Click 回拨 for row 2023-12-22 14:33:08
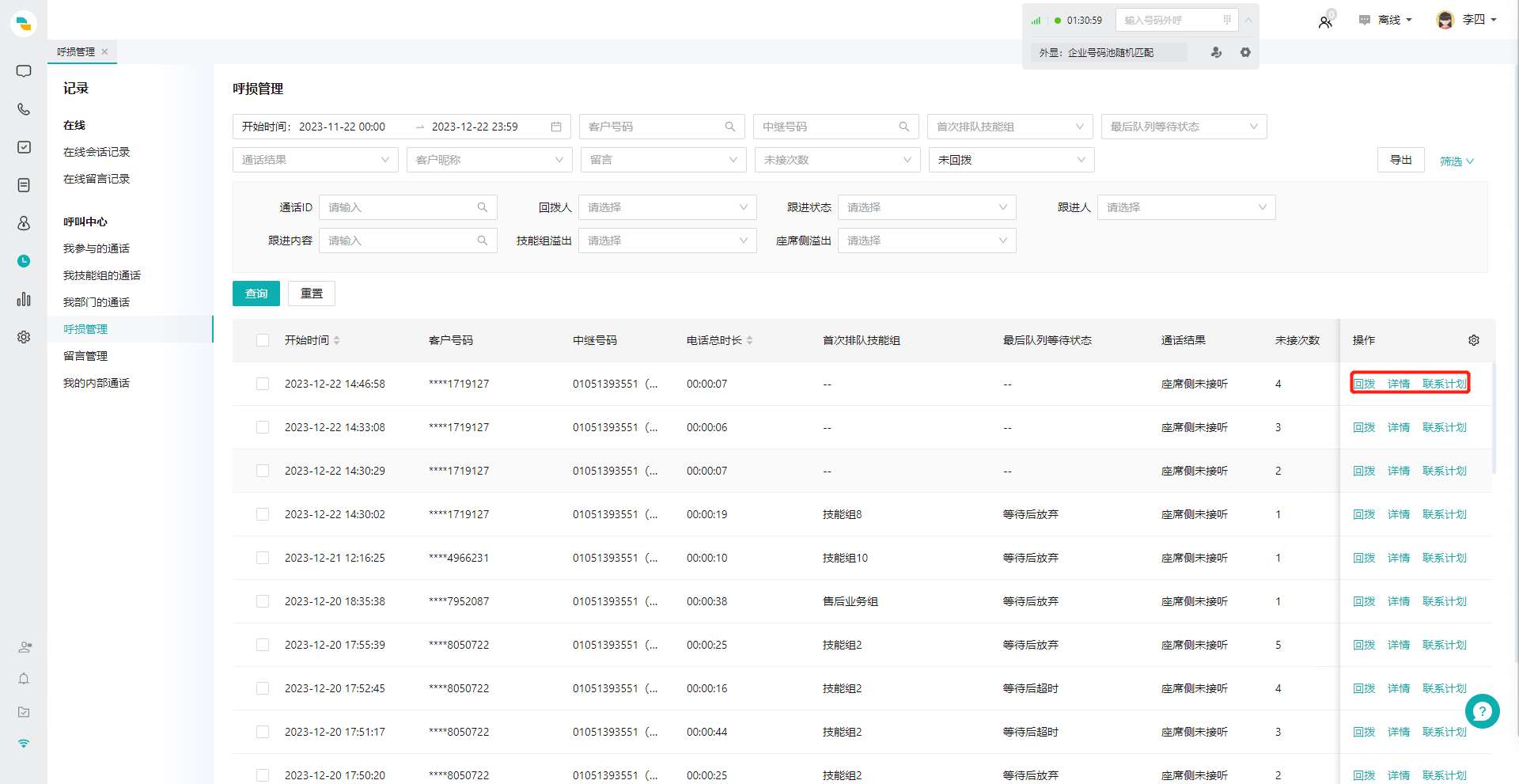1519x784 pixels. click(x=1364, y=427)
